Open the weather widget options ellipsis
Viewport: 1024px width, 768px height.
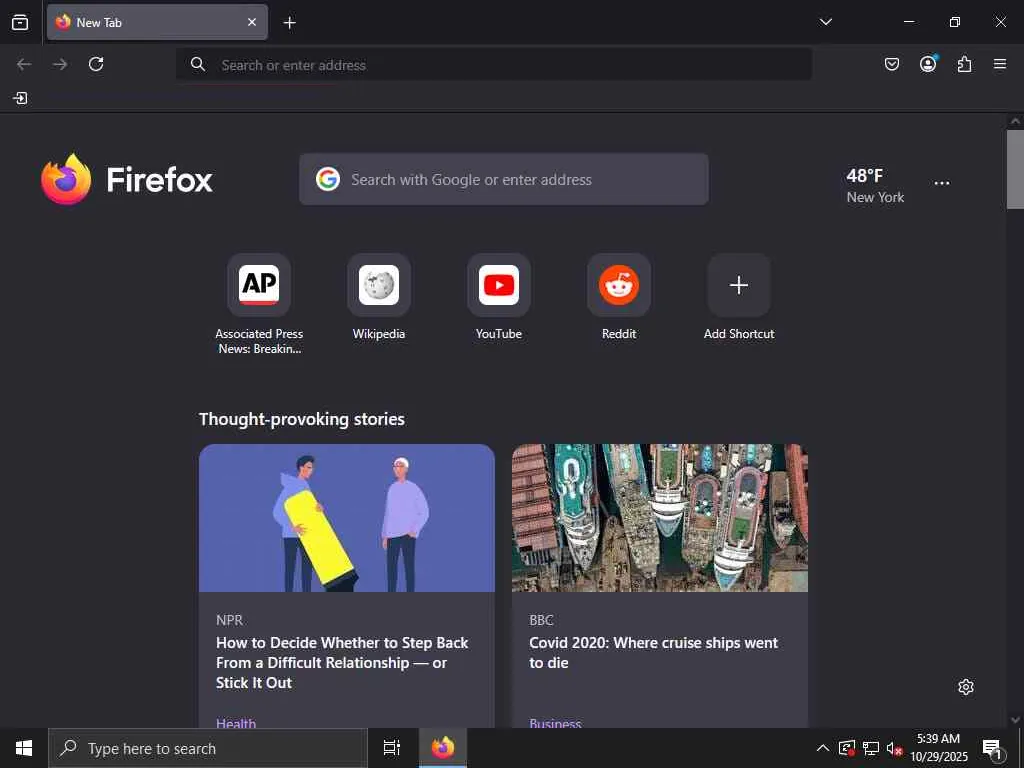tap(942, 184)
